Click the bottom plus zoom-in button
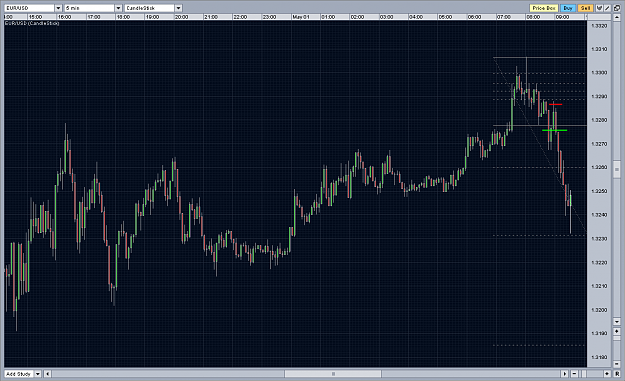 tap(607, 373)
